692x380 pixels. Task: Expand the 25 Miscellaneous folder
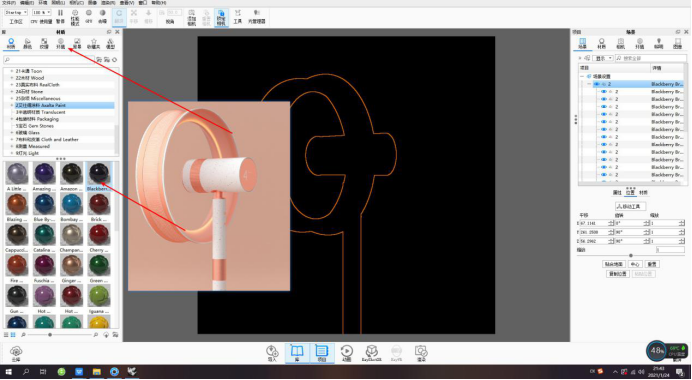pos(12,98)
